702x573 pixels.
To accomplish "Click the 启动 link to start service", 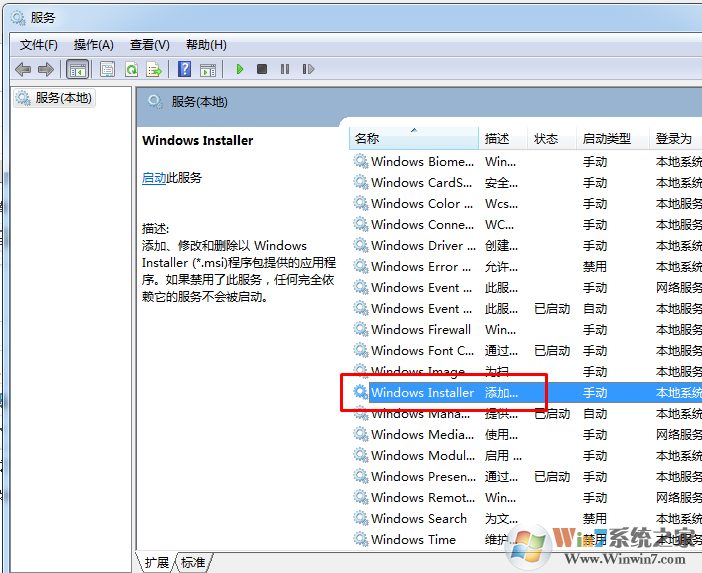I will (154, 177).
